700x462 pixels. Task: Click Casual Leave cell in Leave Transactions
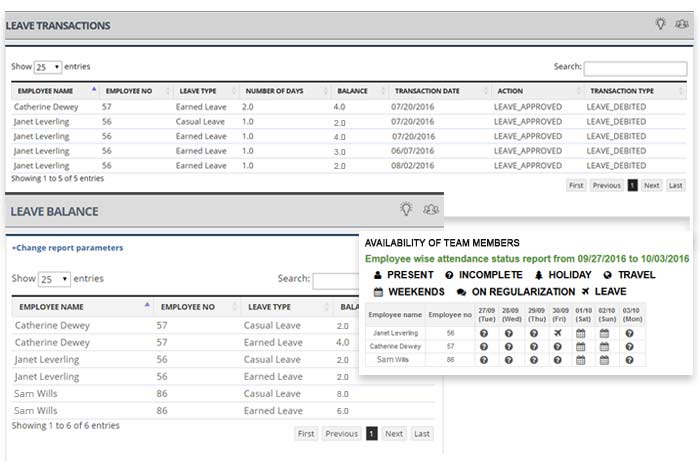tap(200, 121)
